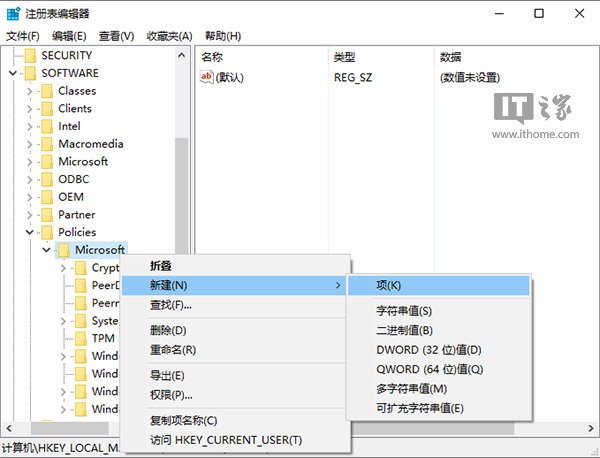Click the REG_SZ type cell
Image resolution: width=600 pixels, height=458 pixels.
click(353, 78)
